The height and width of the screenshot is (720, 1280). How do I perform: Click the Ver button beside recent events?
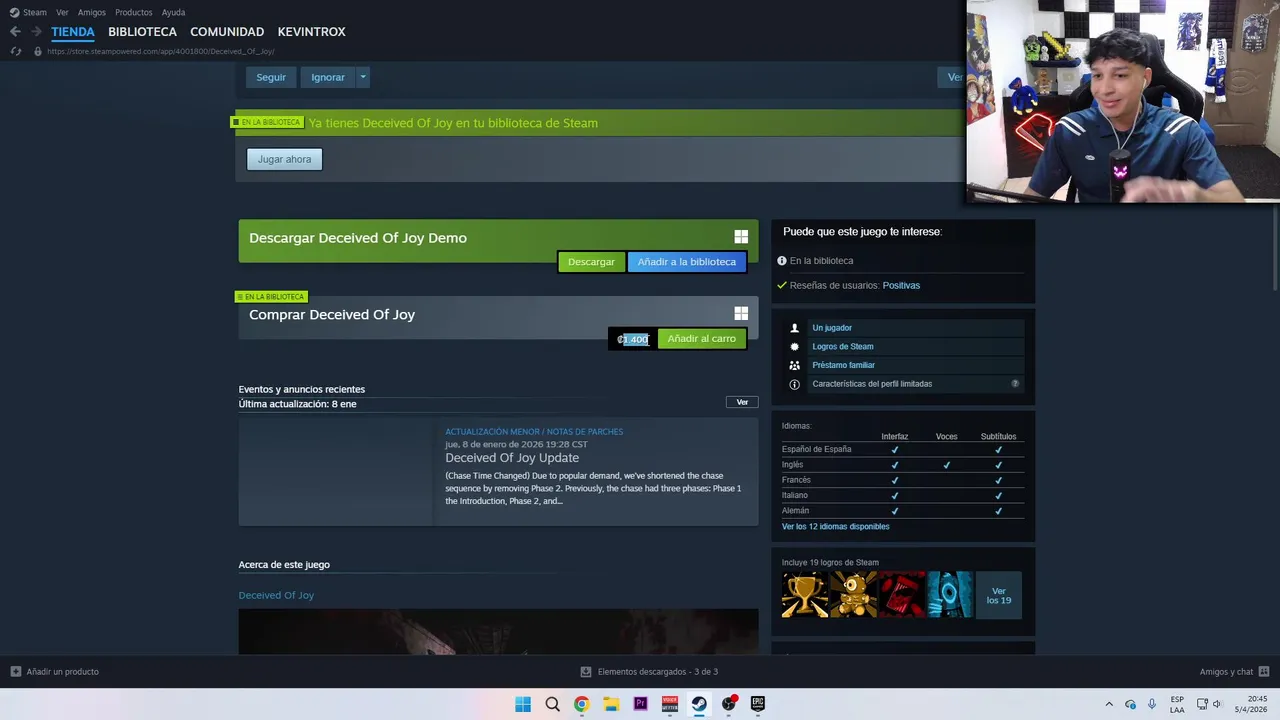742,402
